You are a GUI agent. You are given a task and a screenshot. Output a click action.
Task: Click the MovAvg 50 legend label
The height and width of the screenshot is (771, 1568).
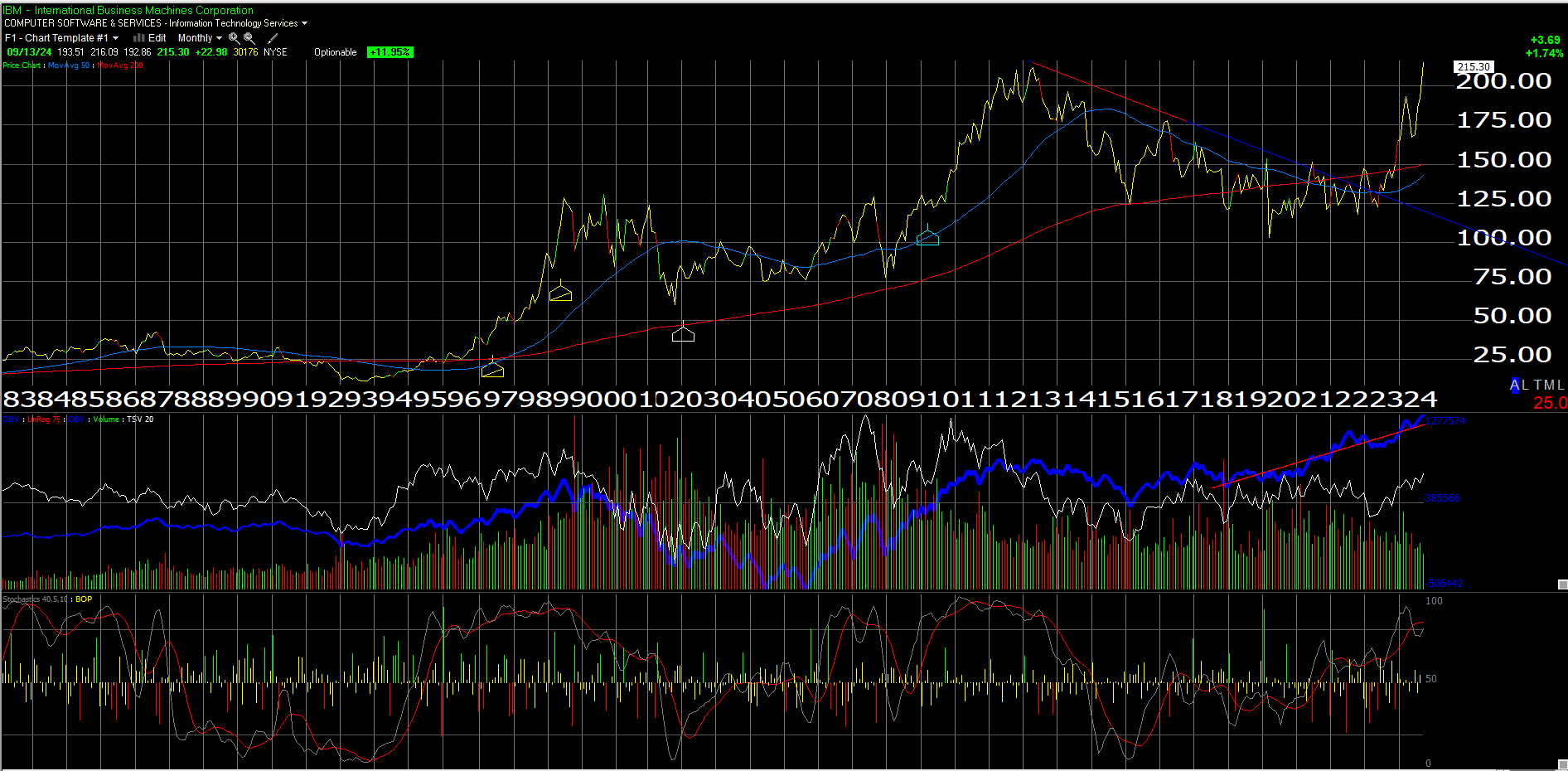69,65
